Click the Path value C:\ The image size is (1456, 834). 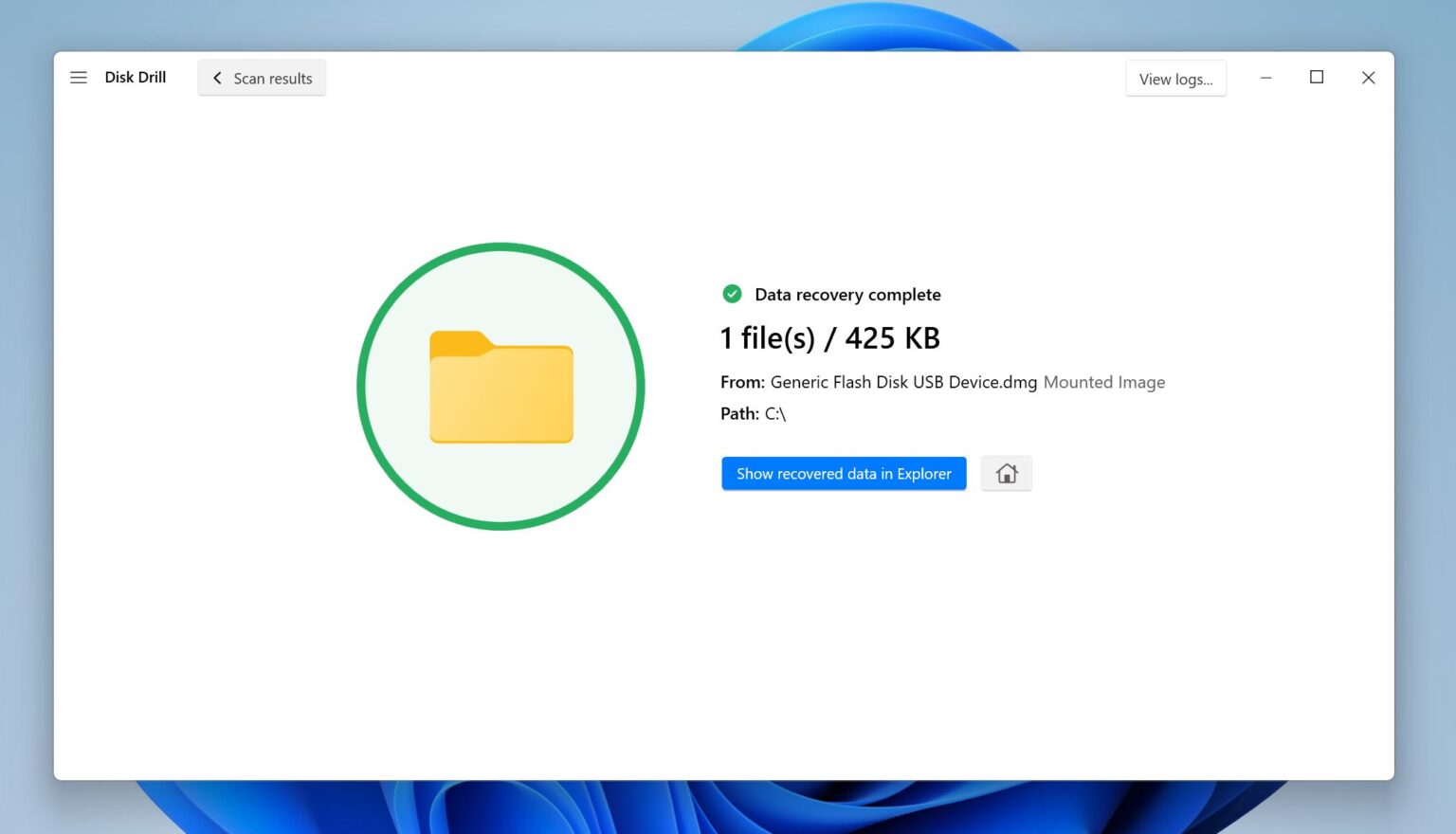tap(775, 413)
